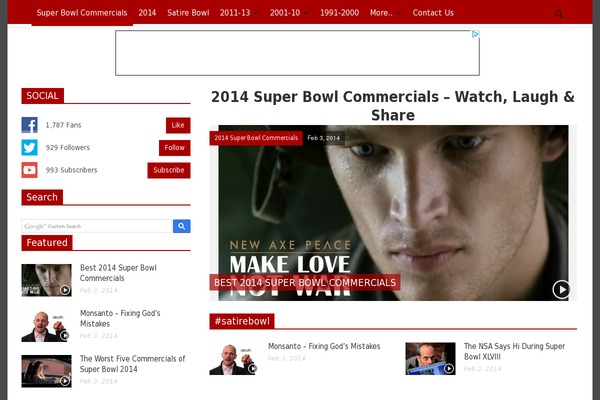Click the banner advertisement box
The height and width of the screenshot is (400, 600).
pyautogui.click(x=297, y=53)
